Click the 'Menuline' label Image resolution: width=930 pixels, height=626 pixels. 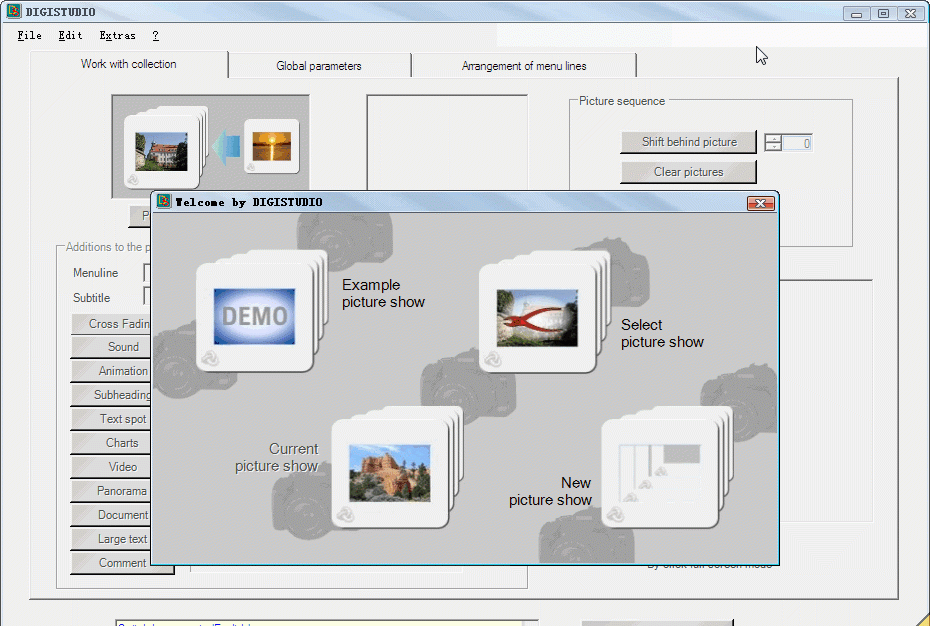tap(95, 273)
